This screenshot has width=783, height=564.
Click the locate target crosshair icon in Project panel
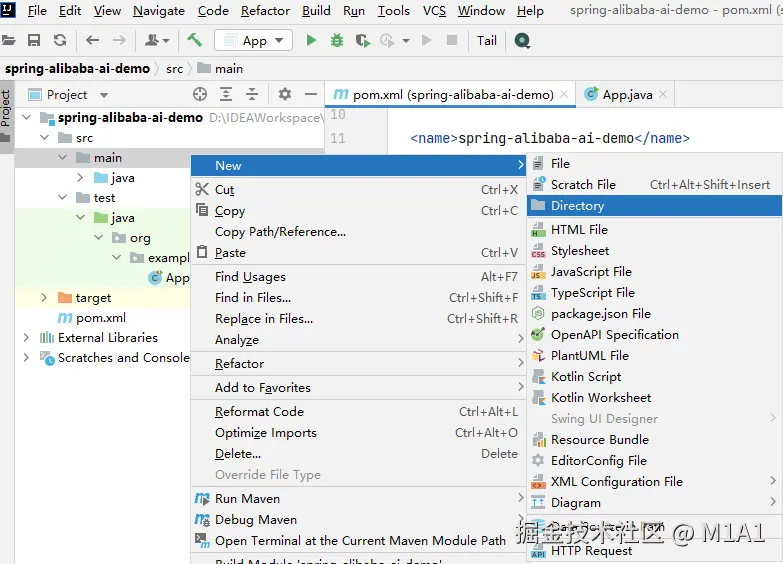(x=200, y=94)
